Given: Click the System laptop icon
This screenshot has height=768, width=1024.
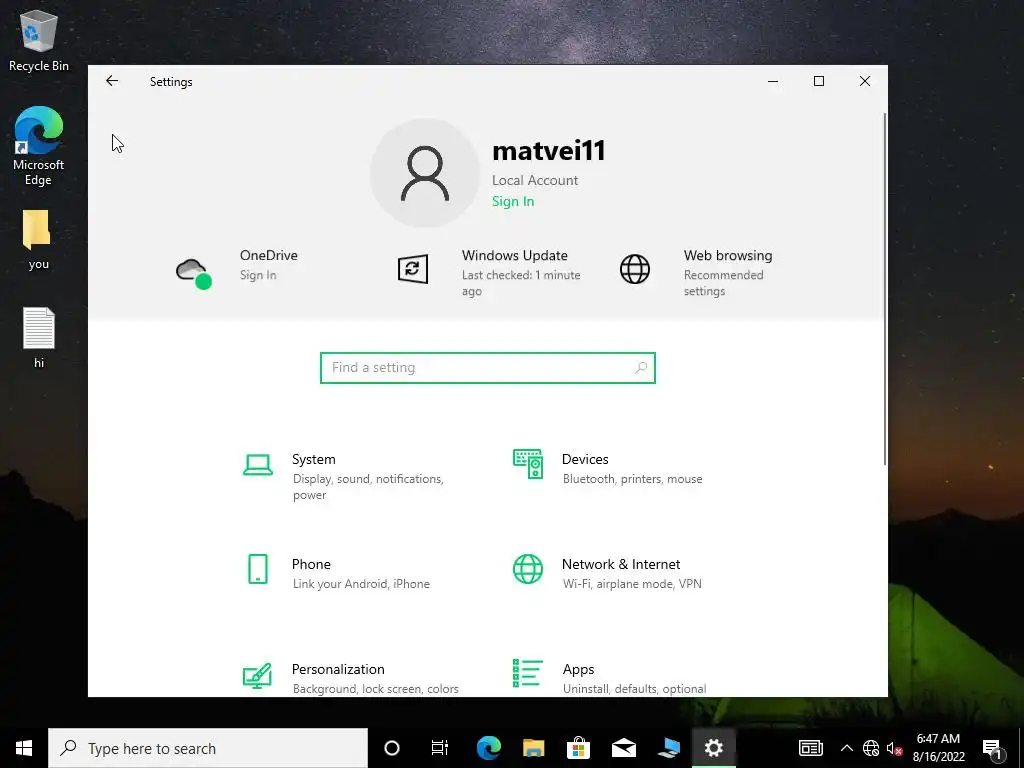Looking at the screenshot, I should pos(258,465).
